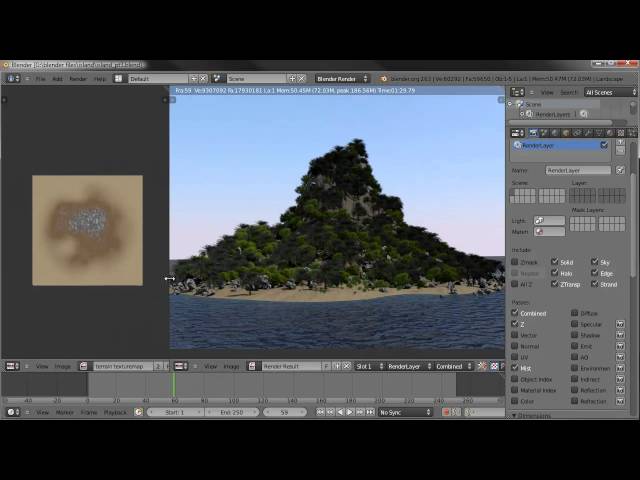Expand the No Sync playback dropdown

point(405,412)
